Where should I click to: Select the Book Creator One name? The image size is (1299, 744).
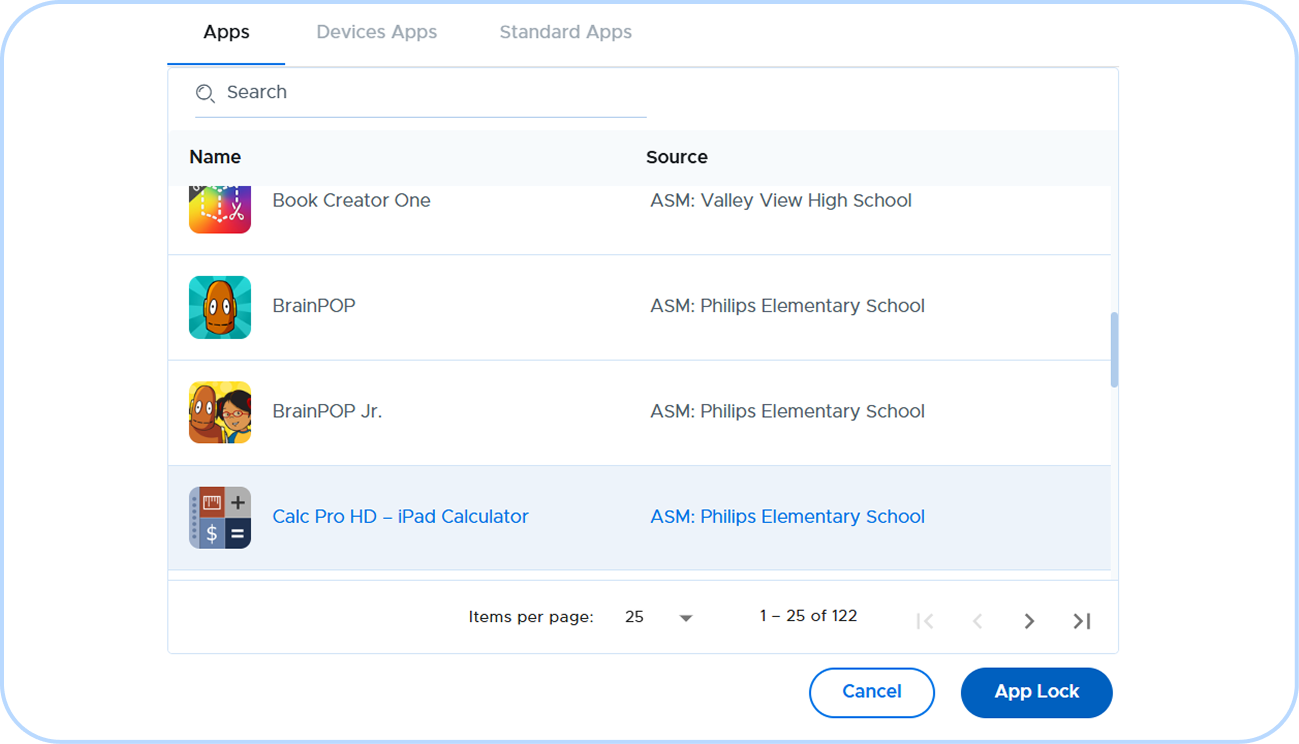[351, 200]
